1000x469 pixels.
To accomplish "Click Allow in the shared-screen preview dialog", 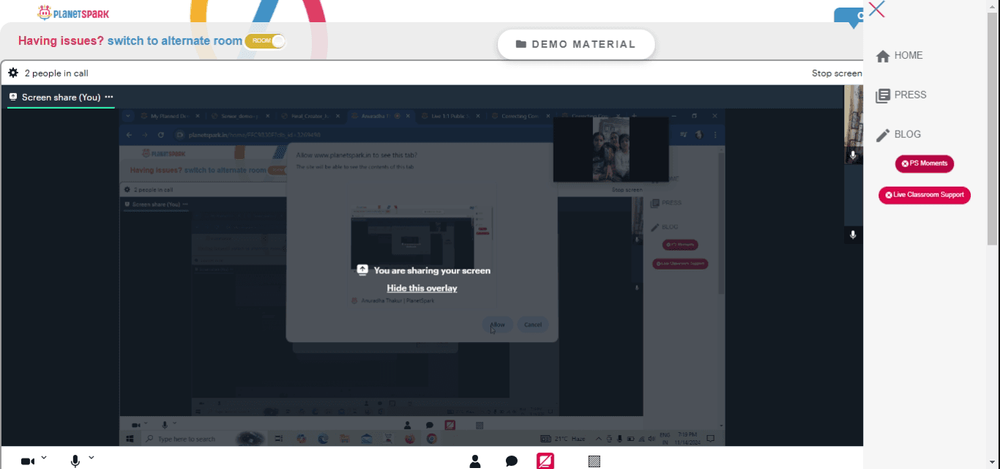I will [497, 324].
